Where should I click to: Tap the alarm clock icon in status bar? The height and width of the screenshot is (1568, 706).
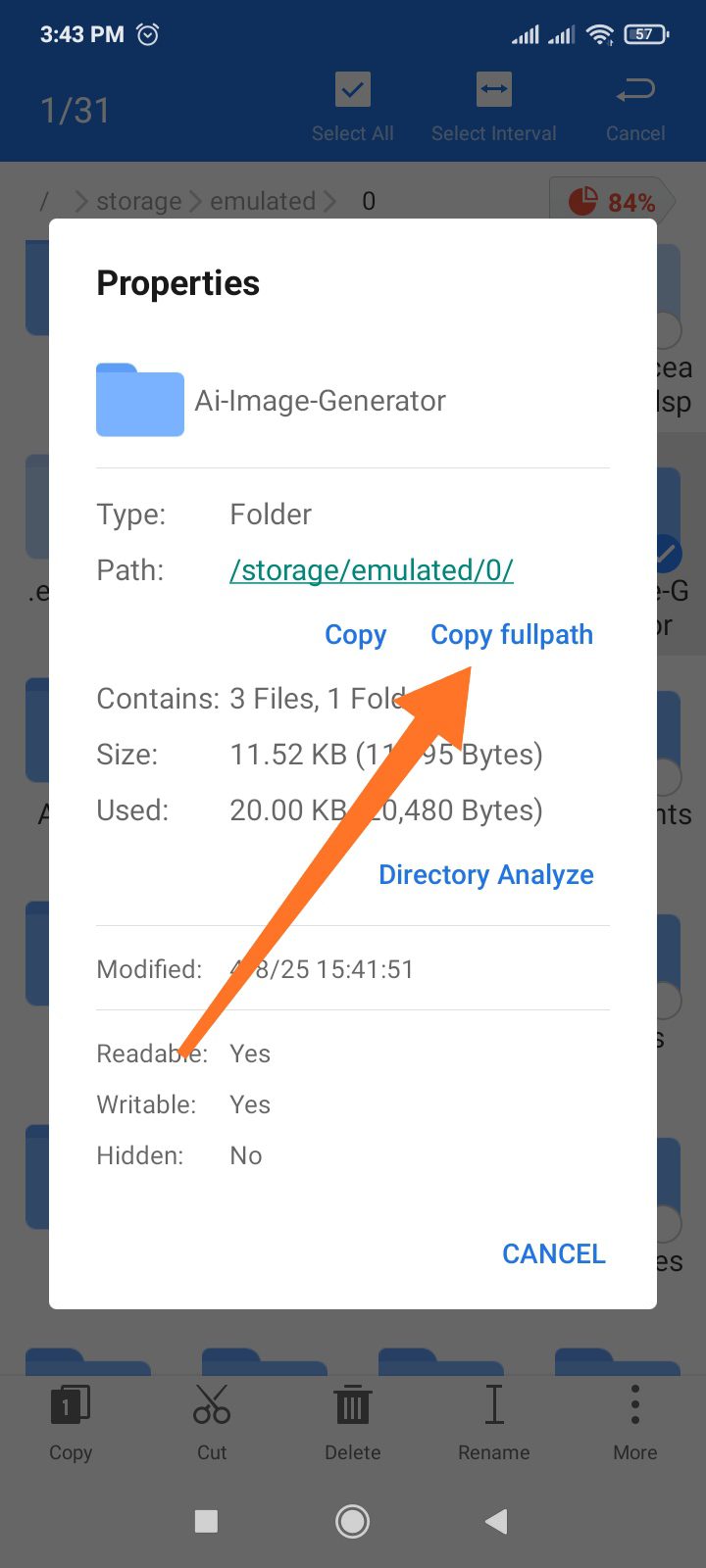coord(147,33)
